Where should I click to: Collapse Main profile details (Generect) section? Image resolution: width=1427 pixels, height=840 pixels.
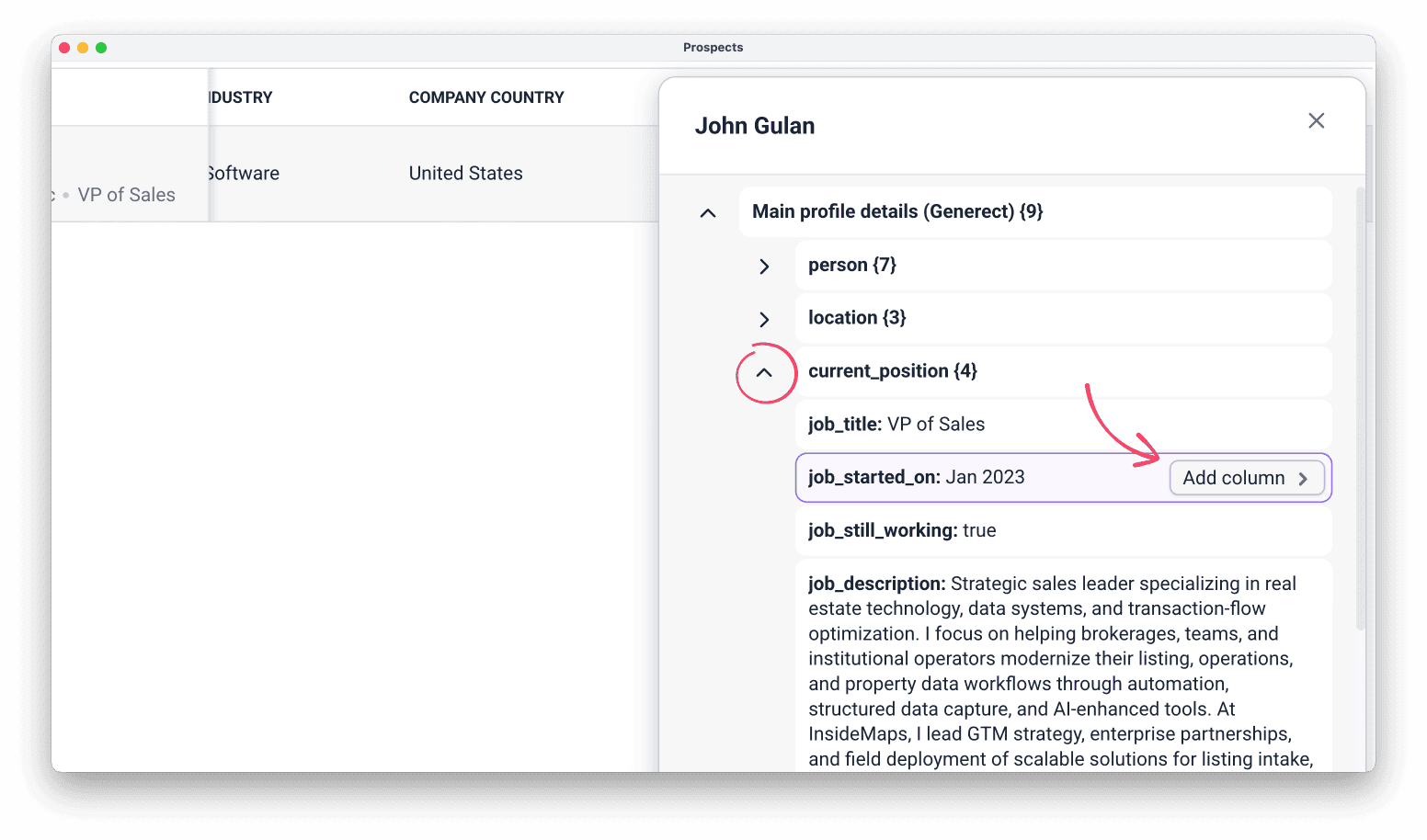(x=708, y=213)
